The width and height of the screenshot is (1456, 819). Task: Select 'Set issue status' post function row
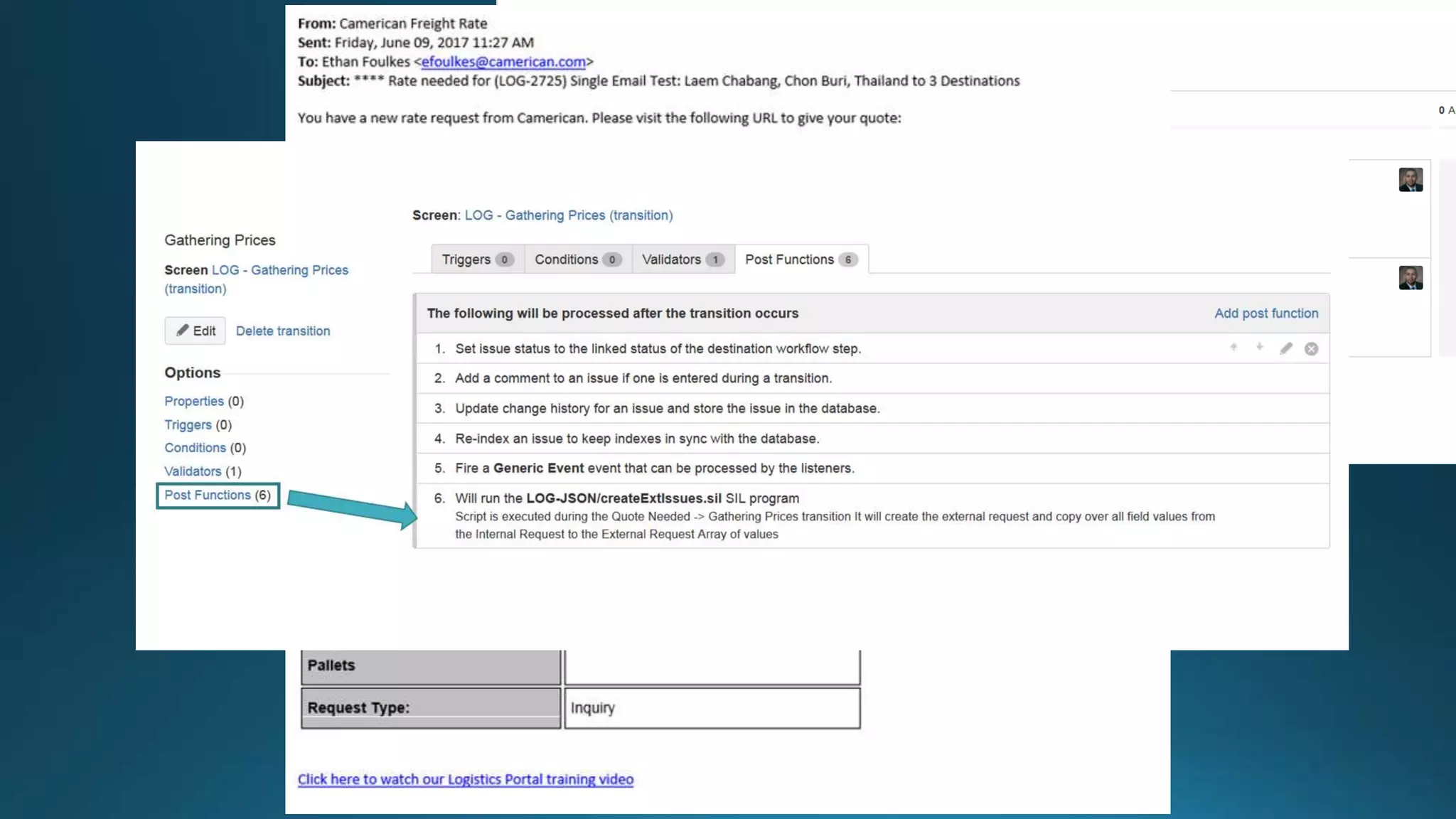point(872,349)
